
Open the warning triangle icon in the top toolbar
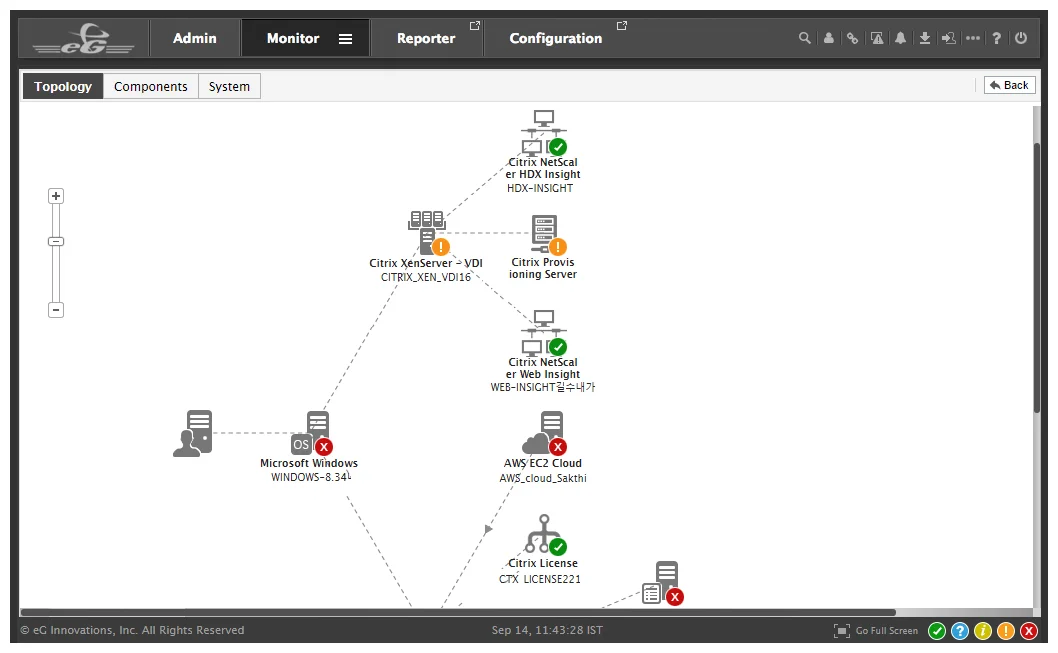click(877, 38)
